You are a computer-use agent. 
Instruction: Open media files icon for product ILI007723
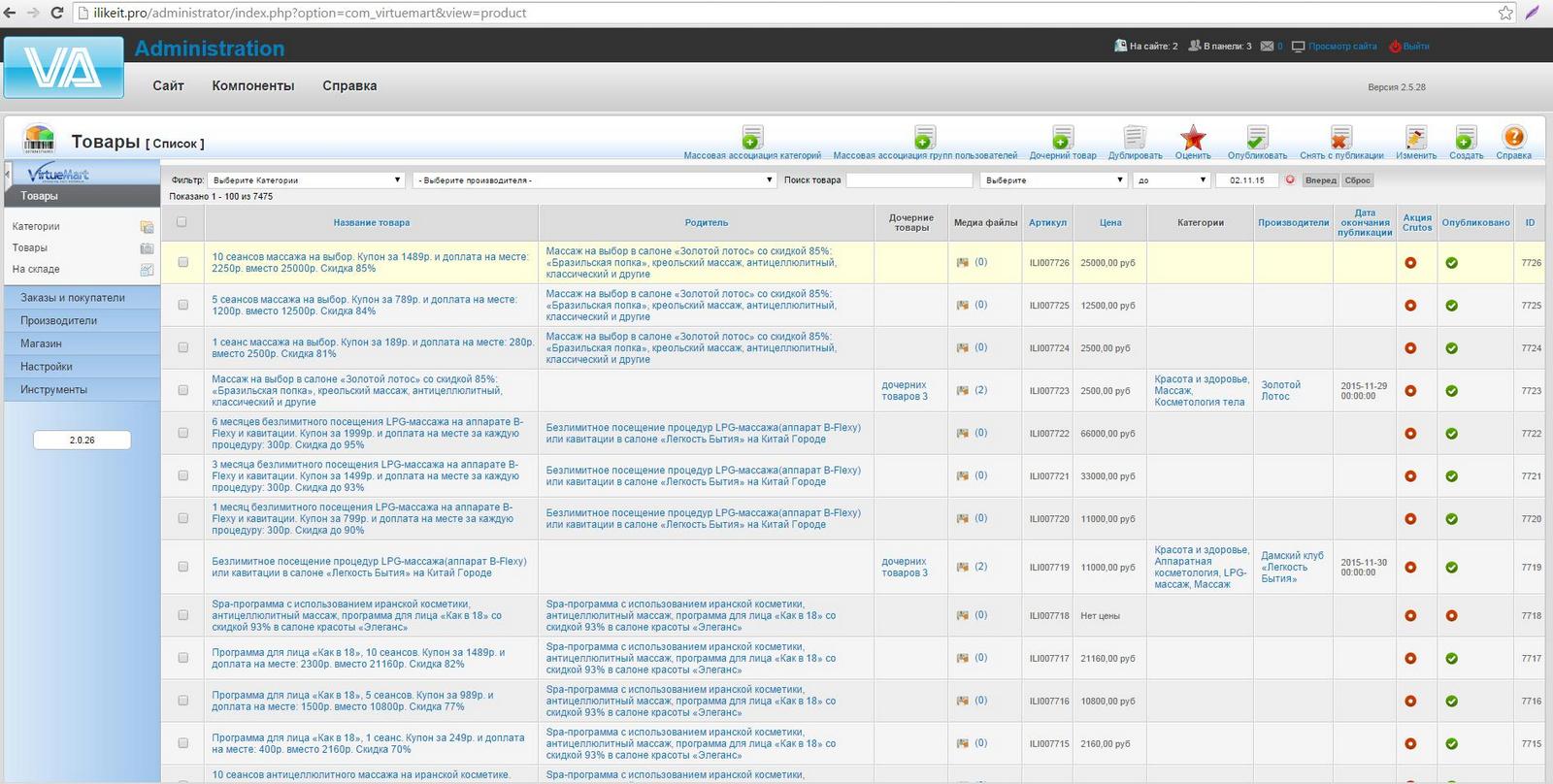pyautogui.click(x=962, y=390)
